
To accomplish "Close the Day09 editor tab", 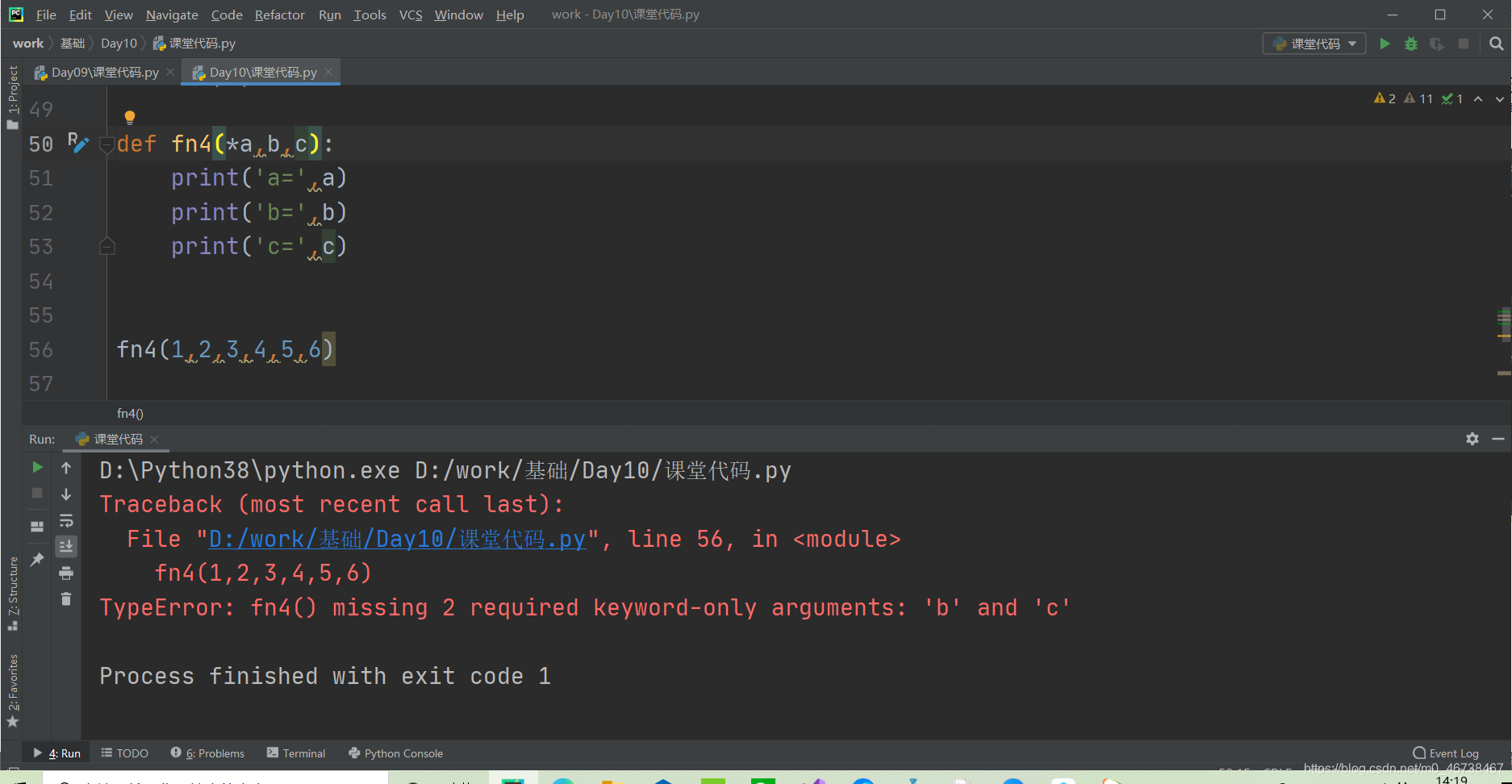I will (x=170, y=73).
